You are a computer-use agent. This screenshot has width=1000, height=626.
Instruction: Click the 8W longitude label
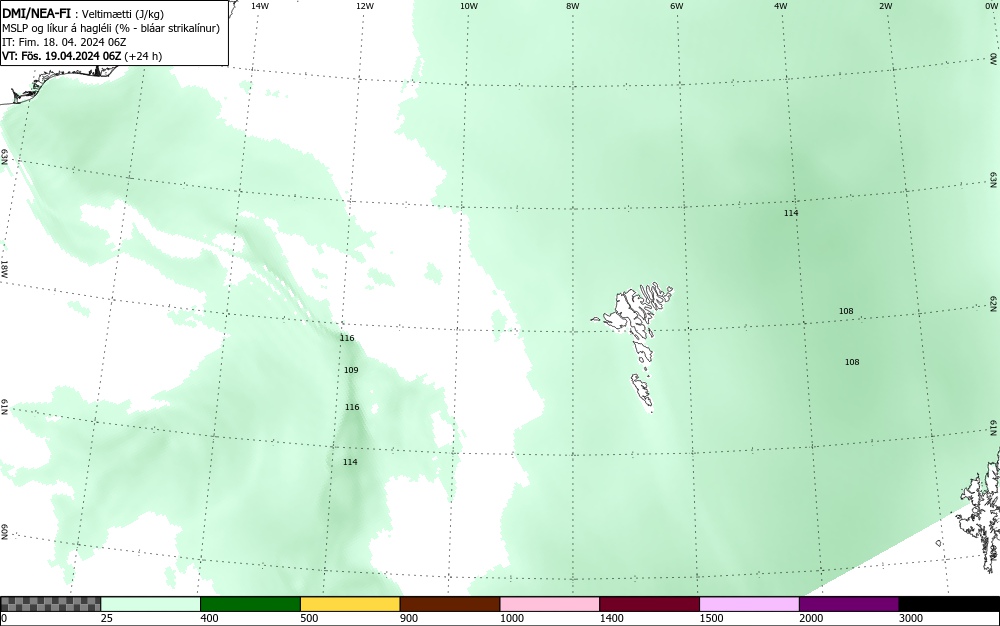573,6
